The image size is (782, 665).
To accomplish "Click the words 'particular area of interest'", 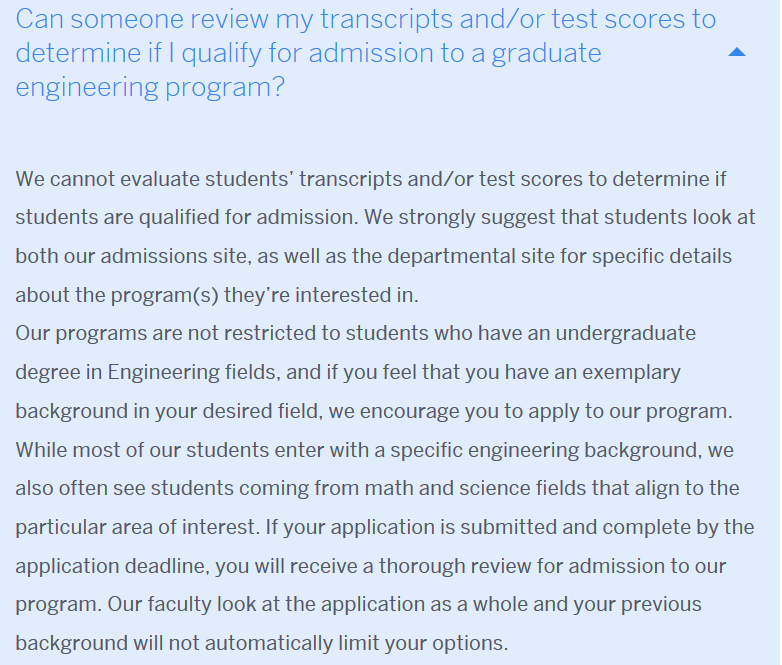I will [x=138, y=528].
